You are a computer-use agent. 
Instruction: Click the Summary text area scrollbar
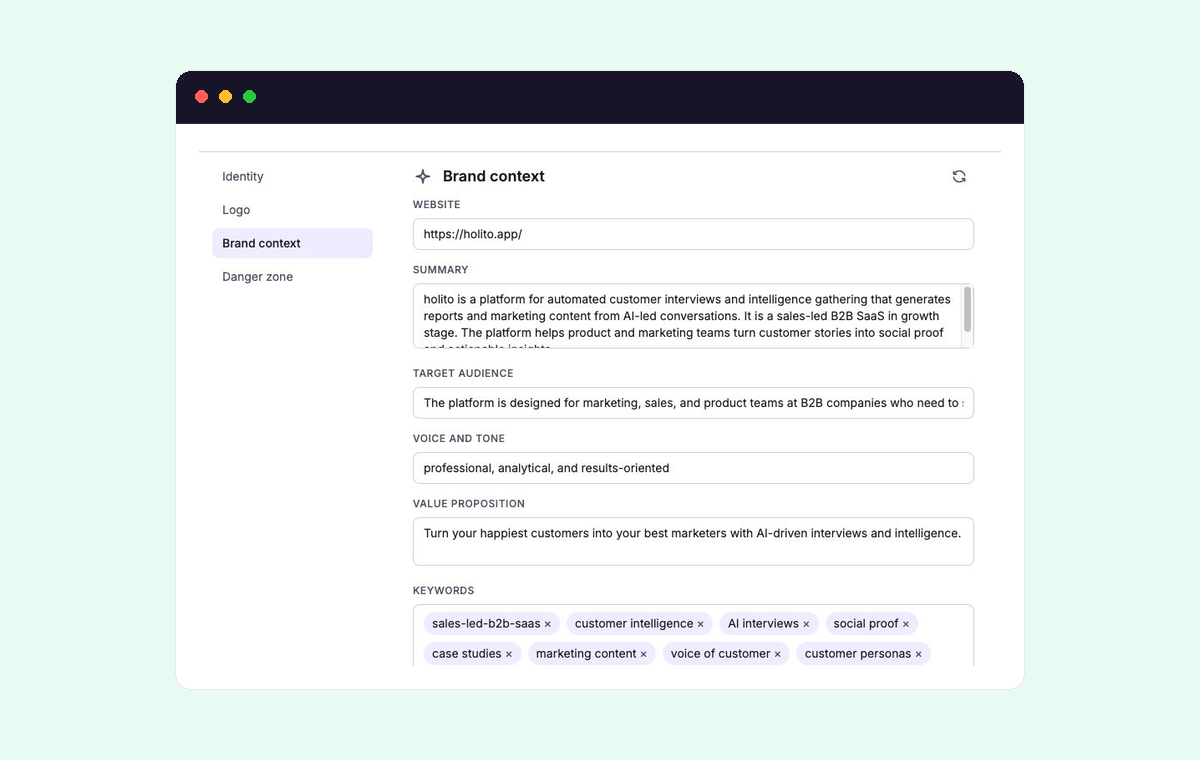pos(967,310)
